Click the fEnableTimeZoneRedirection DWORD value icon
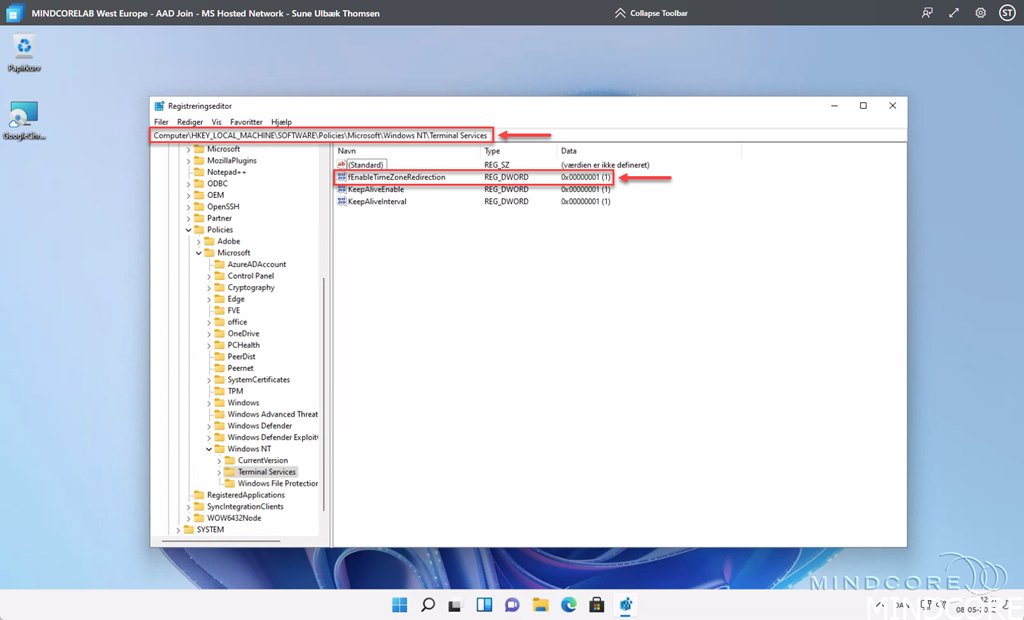The image size is (1024, 620). 342,177
